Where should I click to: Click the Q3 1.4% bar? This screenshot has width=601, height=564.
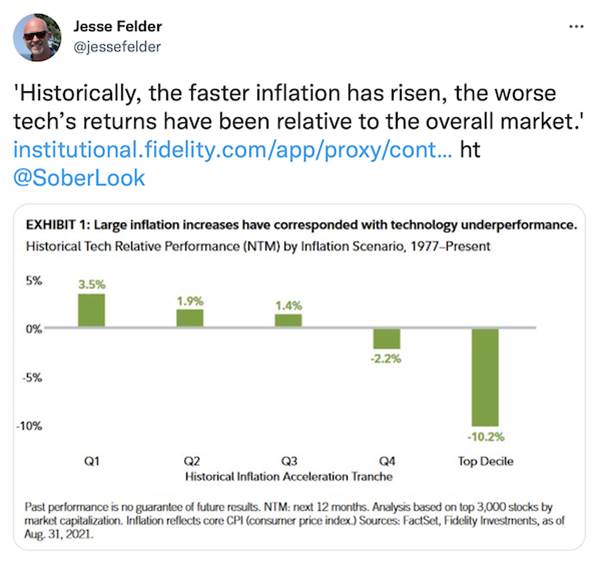(288, 321)
